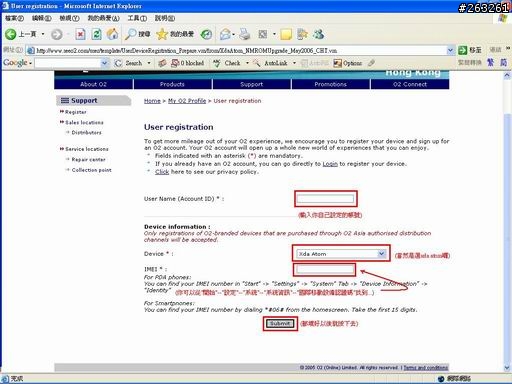Open the Search magnifier toolbar button
The width and height of the screenshot is (512, 384).
137,34
